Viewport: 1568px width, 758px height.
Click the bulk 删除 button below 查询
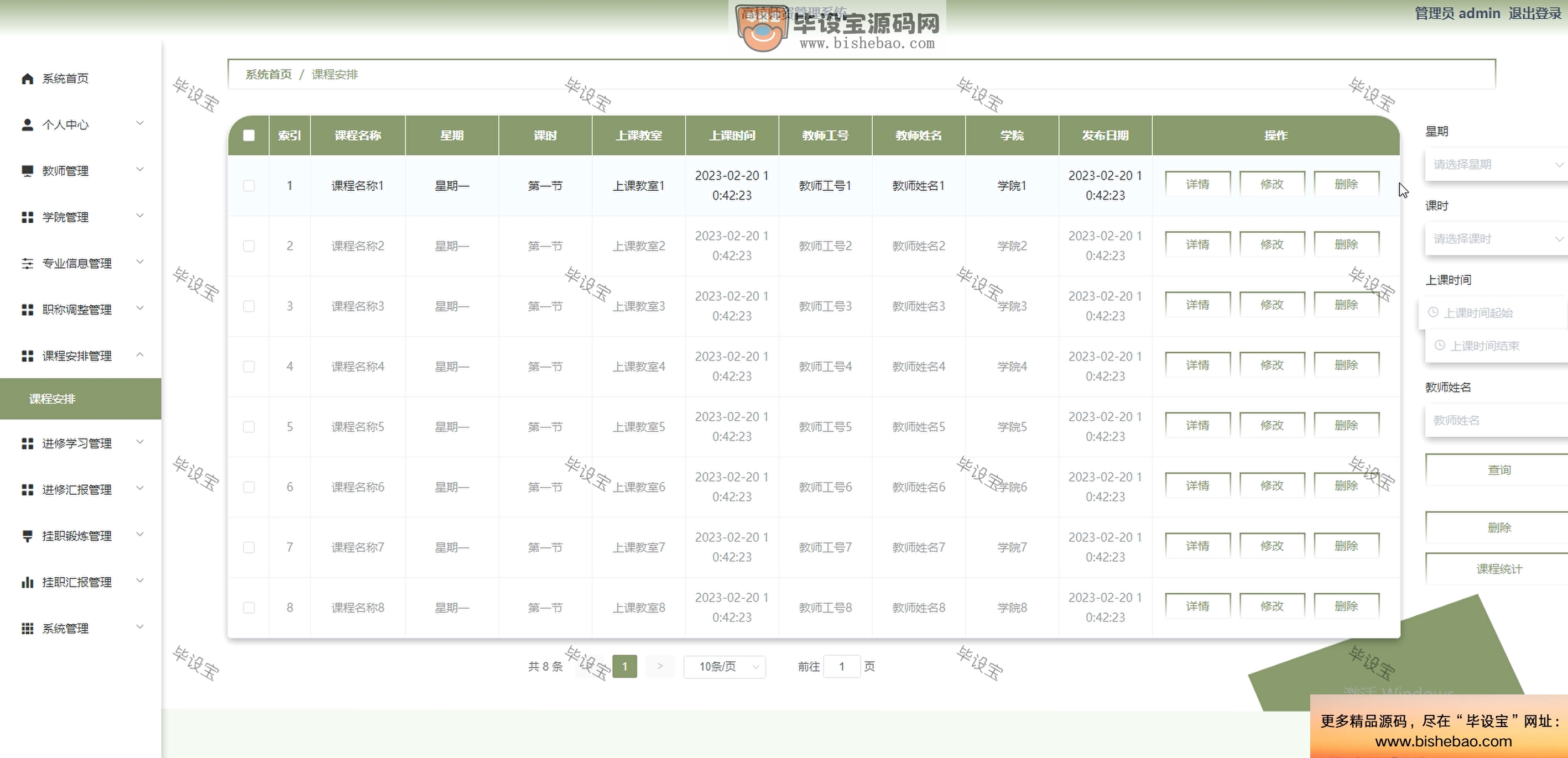click(x=1497, y=527)
